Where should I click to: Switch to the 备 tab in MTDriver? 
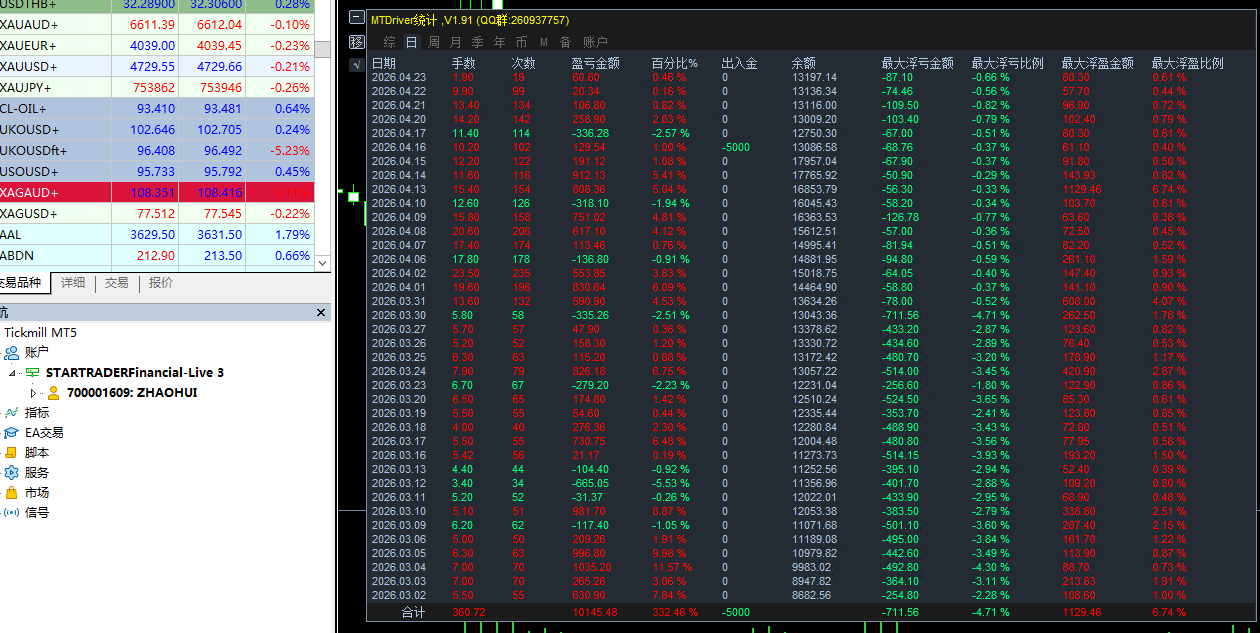565,42
